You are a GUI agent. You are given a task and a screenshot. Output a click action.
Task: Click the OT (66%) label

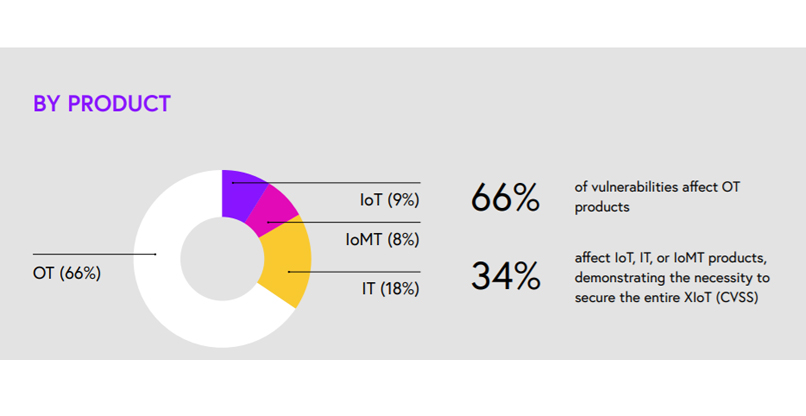coord(67,272)
